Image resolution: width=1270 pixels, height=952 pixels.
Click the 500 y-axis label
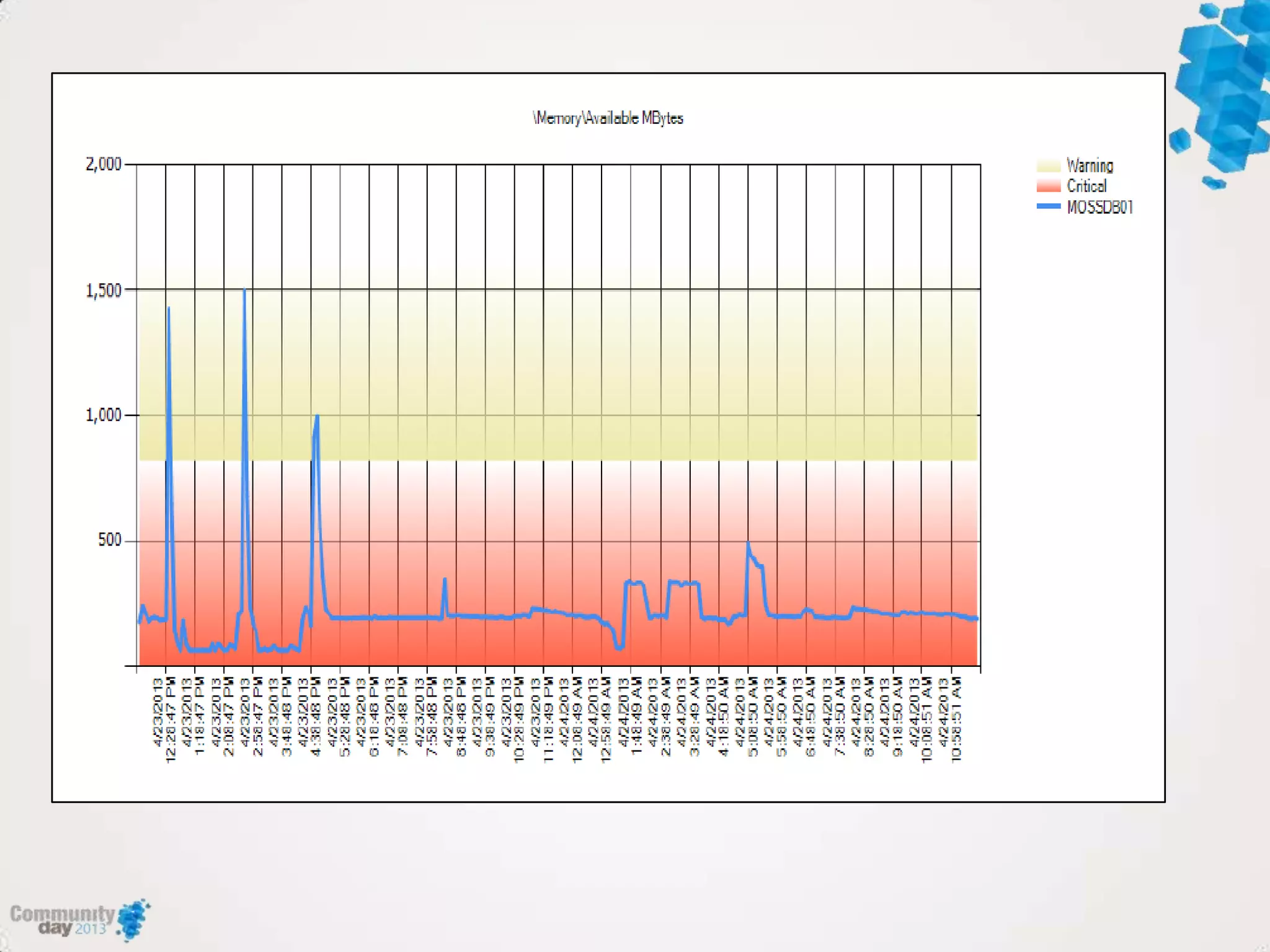coord(110,540)
